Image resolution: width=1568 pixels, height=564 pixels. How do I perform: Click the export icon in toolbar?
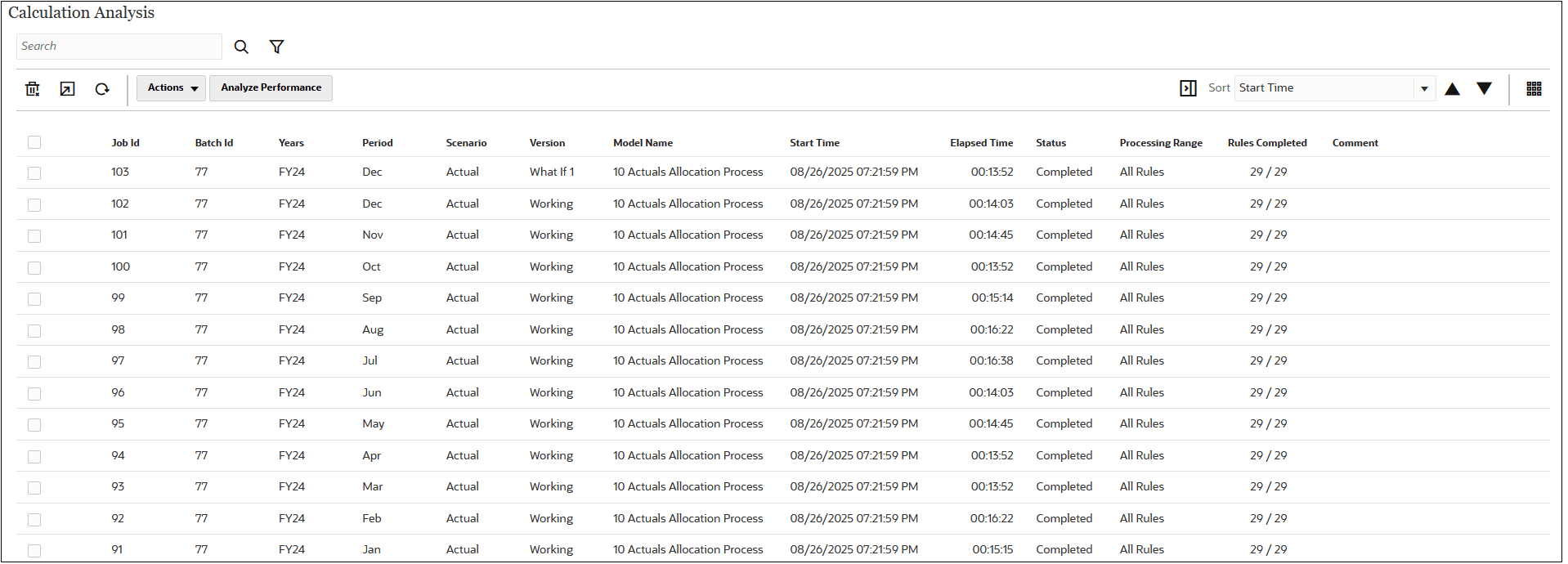tap(68, 88)
